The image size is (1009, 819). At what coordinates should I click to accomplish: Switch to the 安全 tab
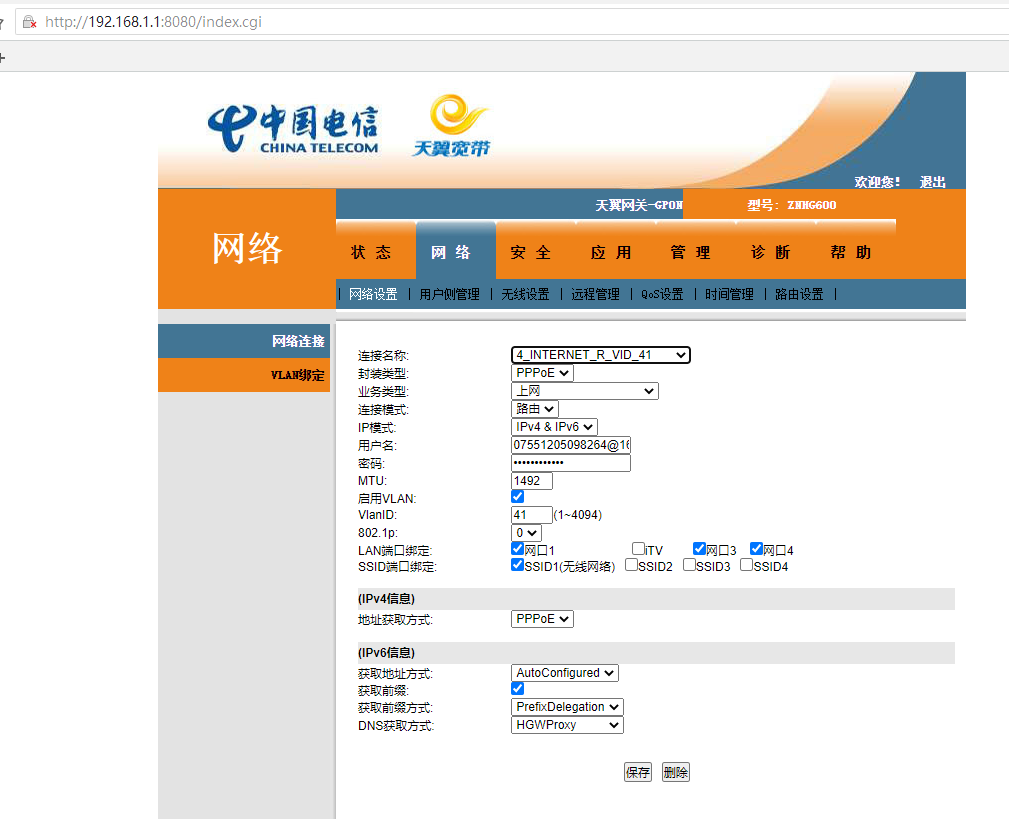[530, 253]
